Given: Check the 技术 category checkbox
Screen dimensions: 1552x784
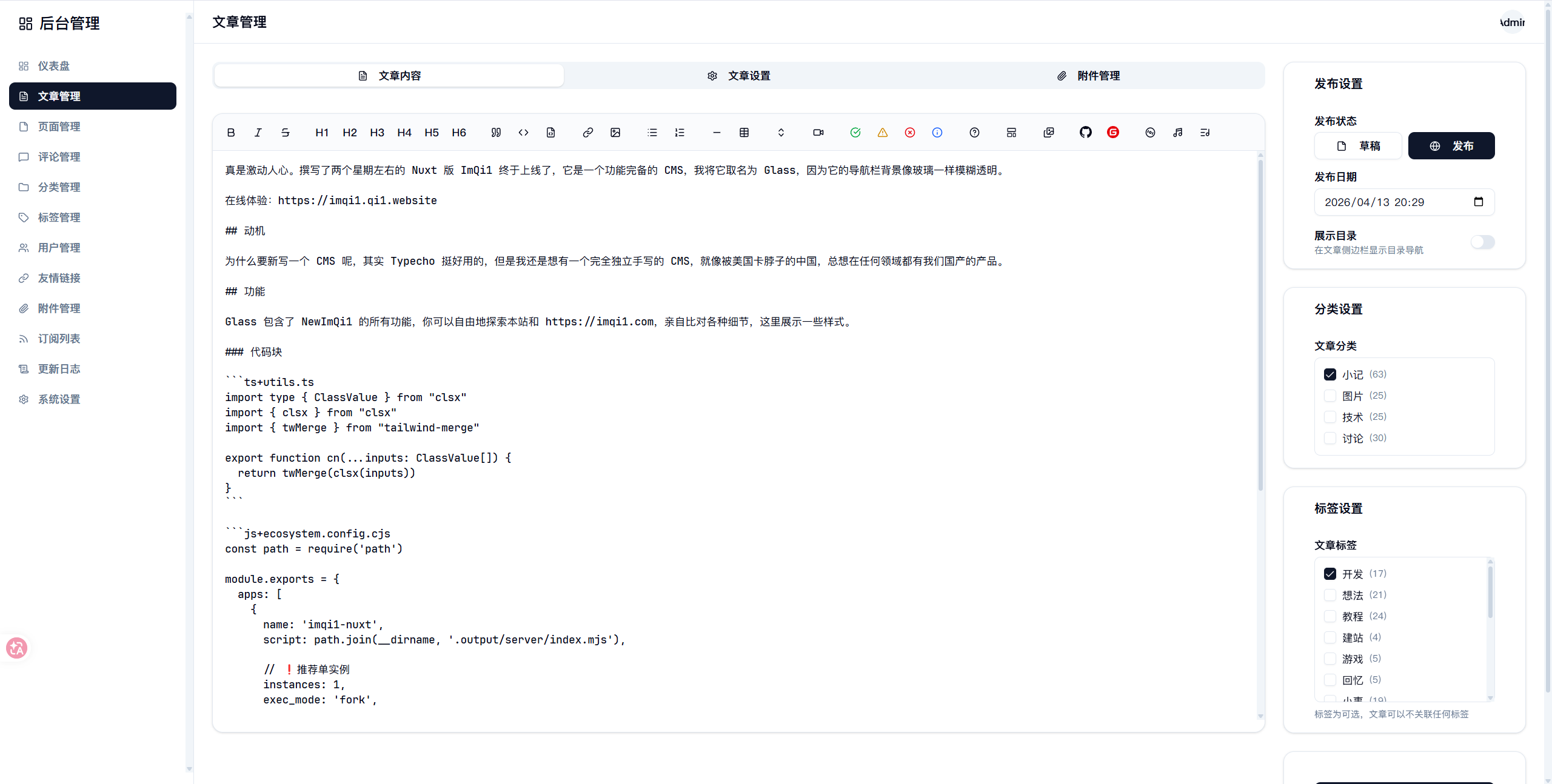Looking at the screenshot, I should (1330, 417).
